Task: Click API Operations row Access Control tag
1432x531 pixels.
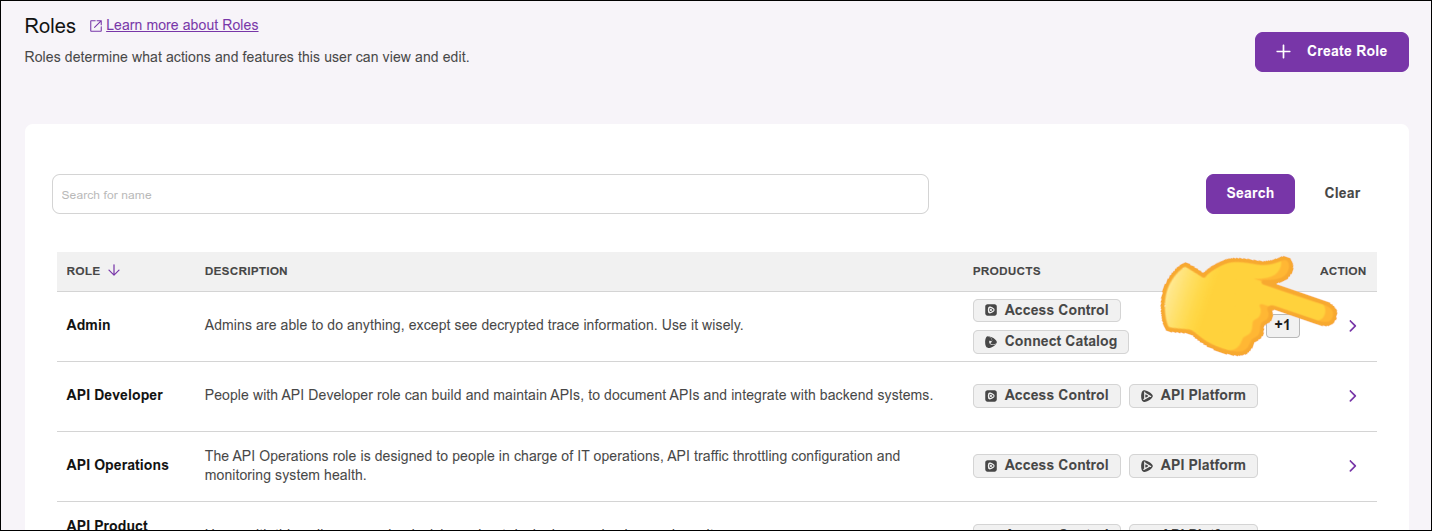Action: coord(1046,465)
